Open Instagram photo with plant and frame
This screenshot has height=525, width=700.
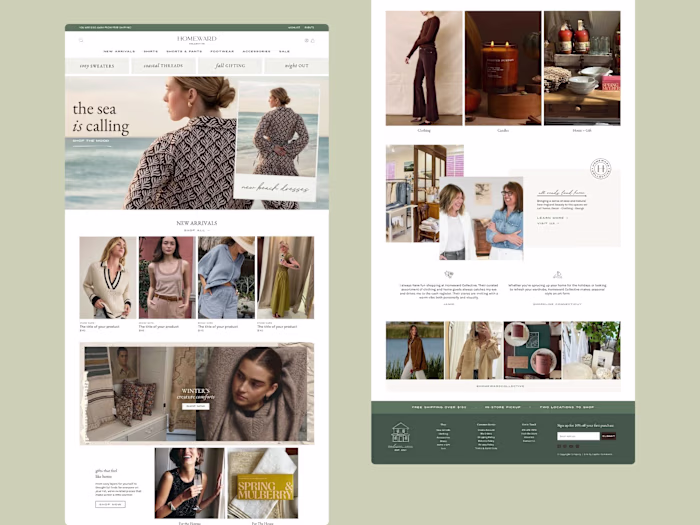pyautogui.click(x=591, y=350)
